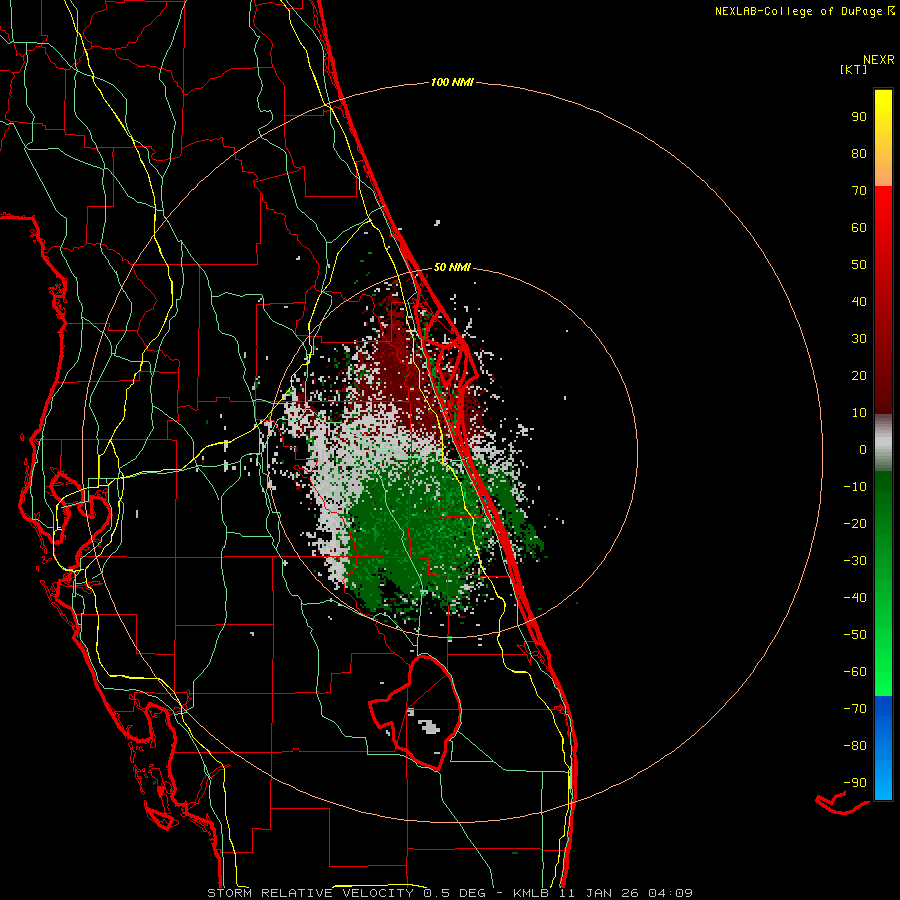Click the NEXR label above the color bar
900x900 pixels.
click(879, 60)
